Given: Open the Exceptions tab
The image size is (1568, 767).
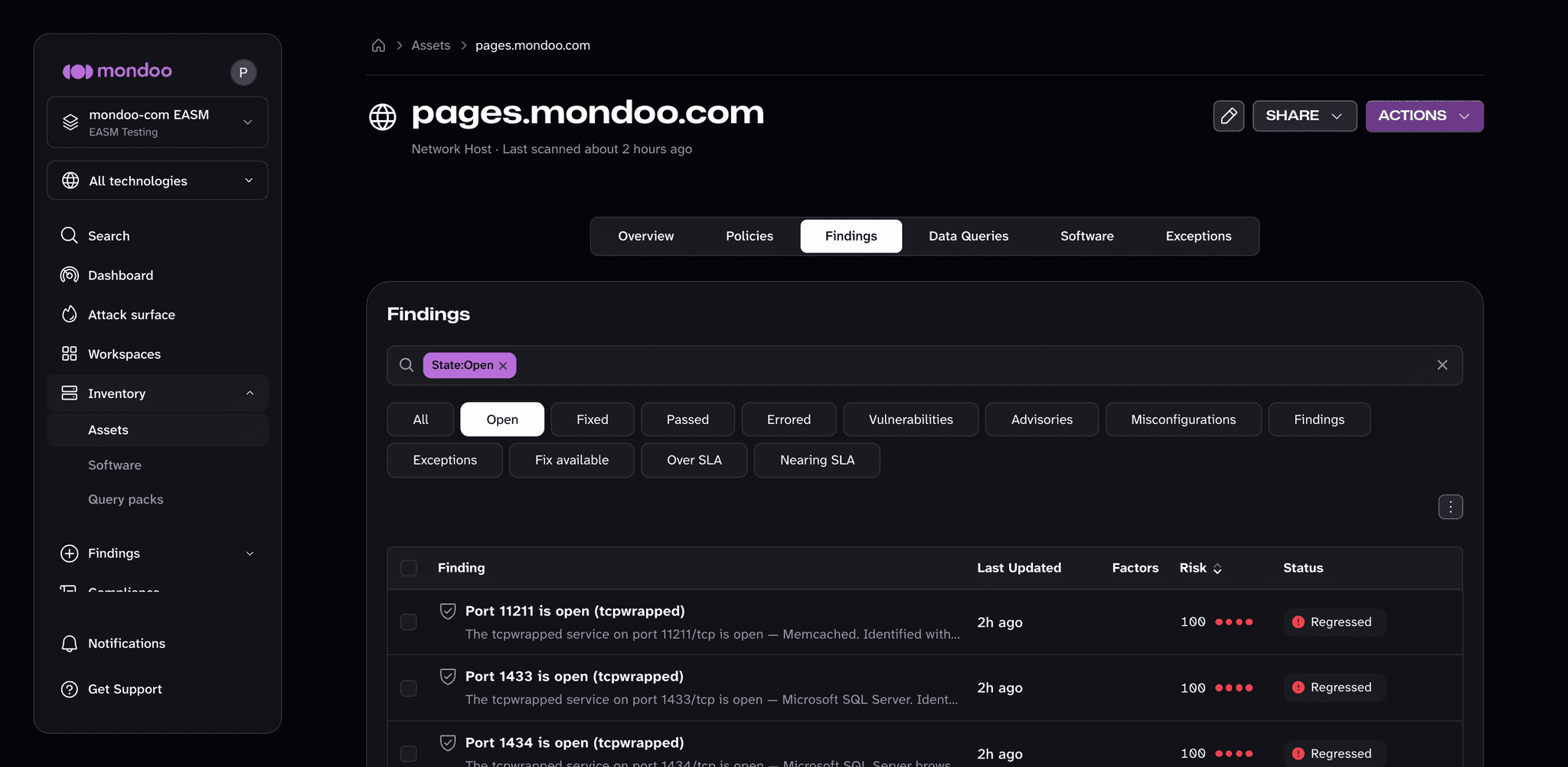Looking at the screenshot, I should [x=1198, y=237].
